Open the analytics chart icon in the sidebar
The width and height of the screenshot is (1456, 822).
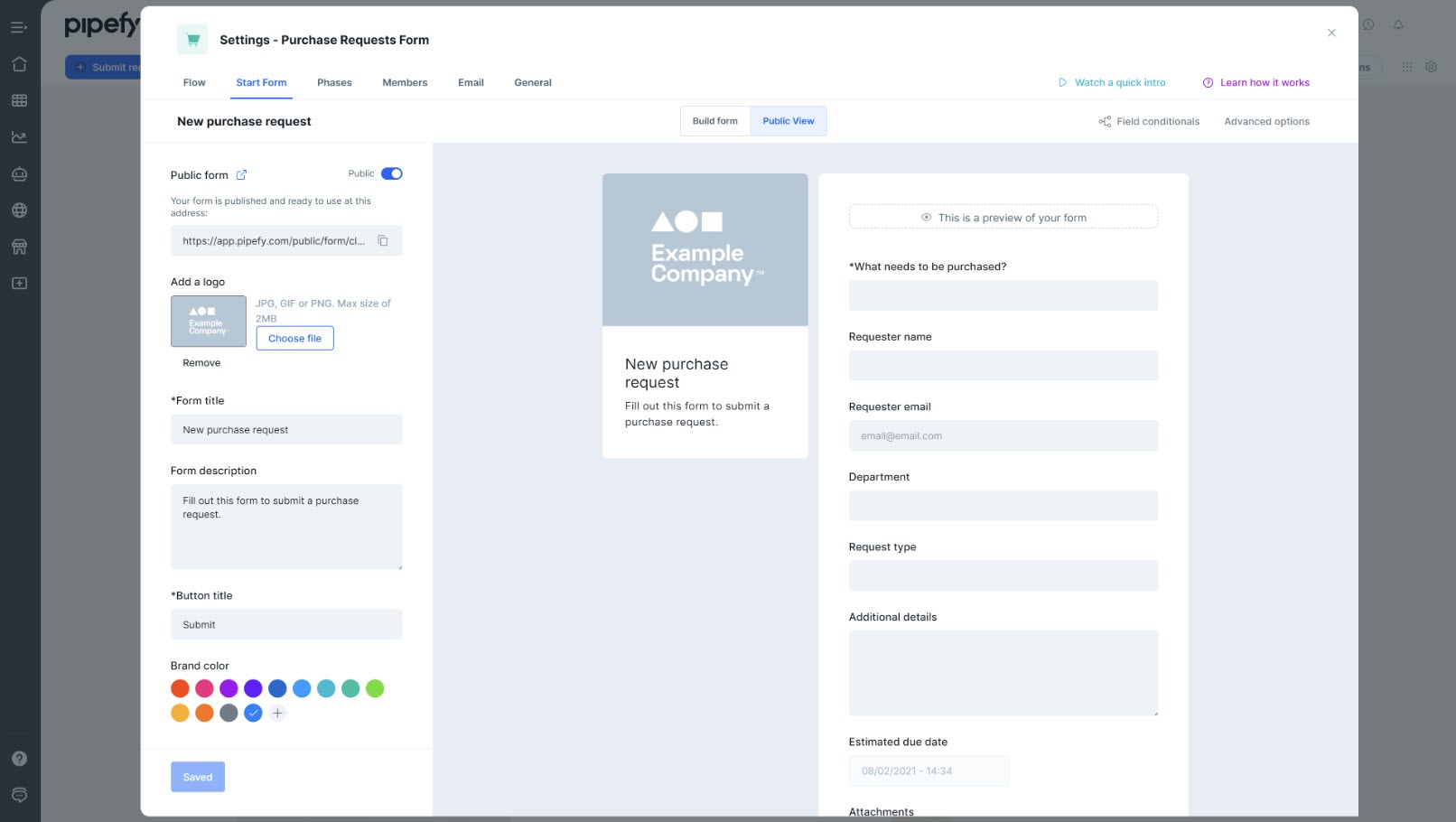click(x=19, y=136)
